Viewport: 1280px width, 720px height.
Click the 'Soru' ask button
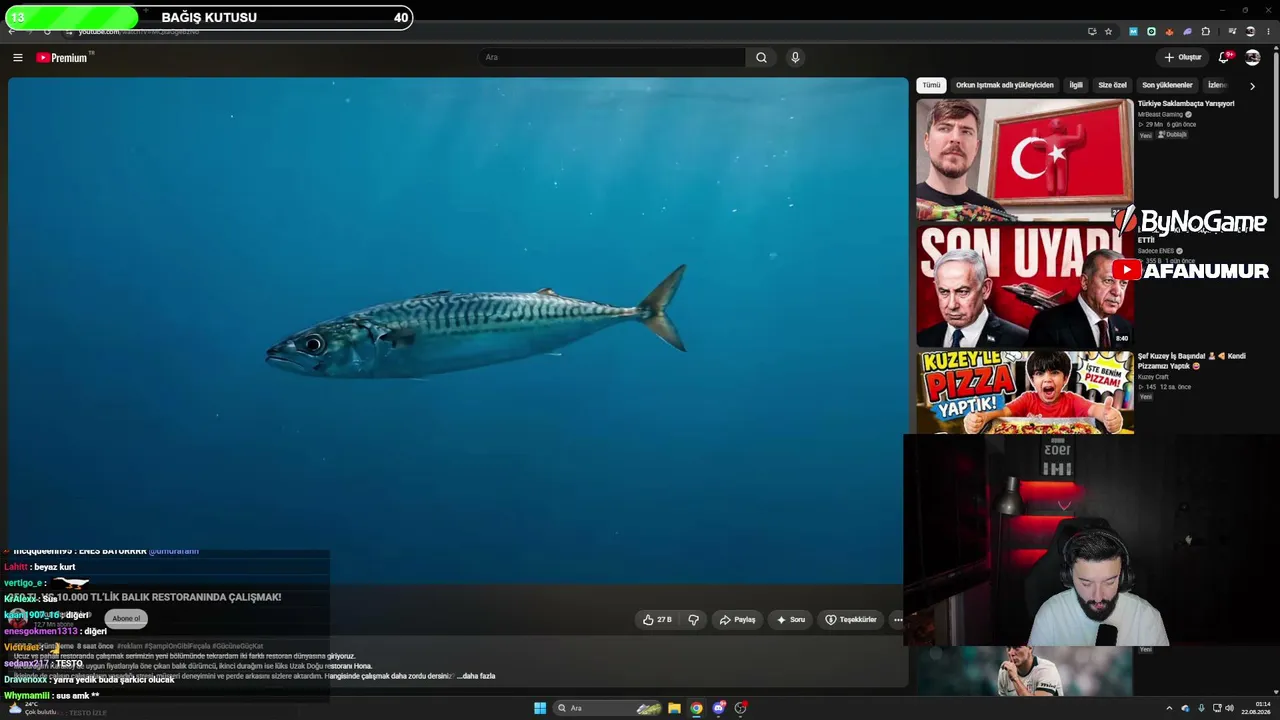click(x=790, y=620)
